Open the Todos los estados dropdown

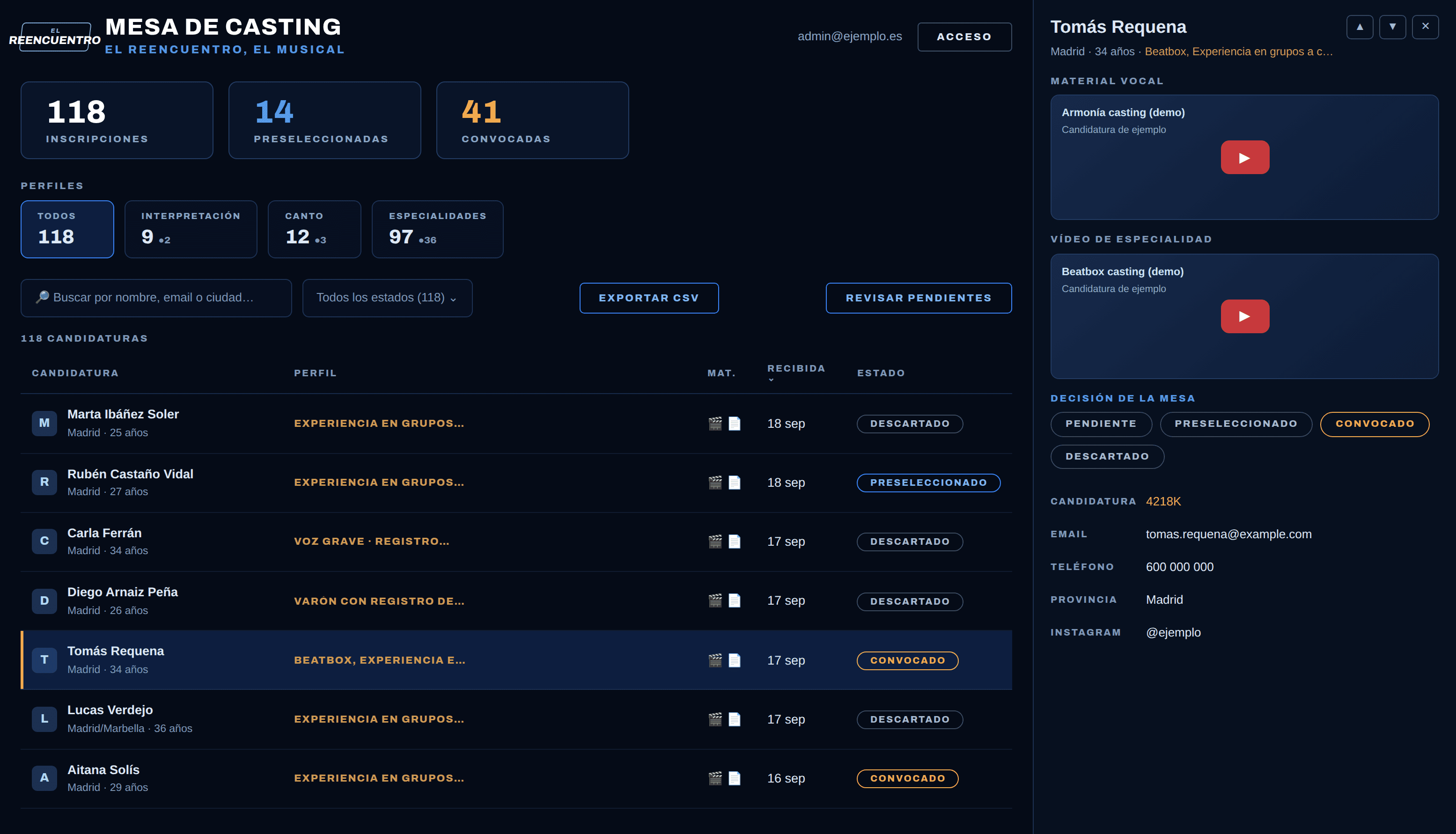387,298
